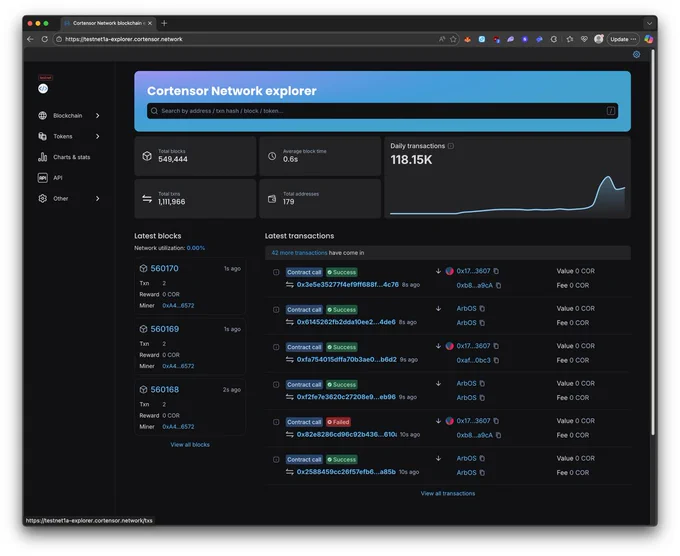Click the Failed status badge
The image size is (680, 556).
point(338,422)
